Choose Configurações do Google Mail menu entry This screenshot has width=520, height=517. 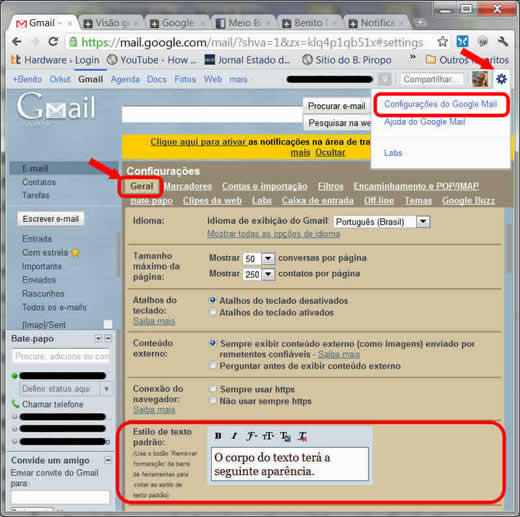coord(440,104)
